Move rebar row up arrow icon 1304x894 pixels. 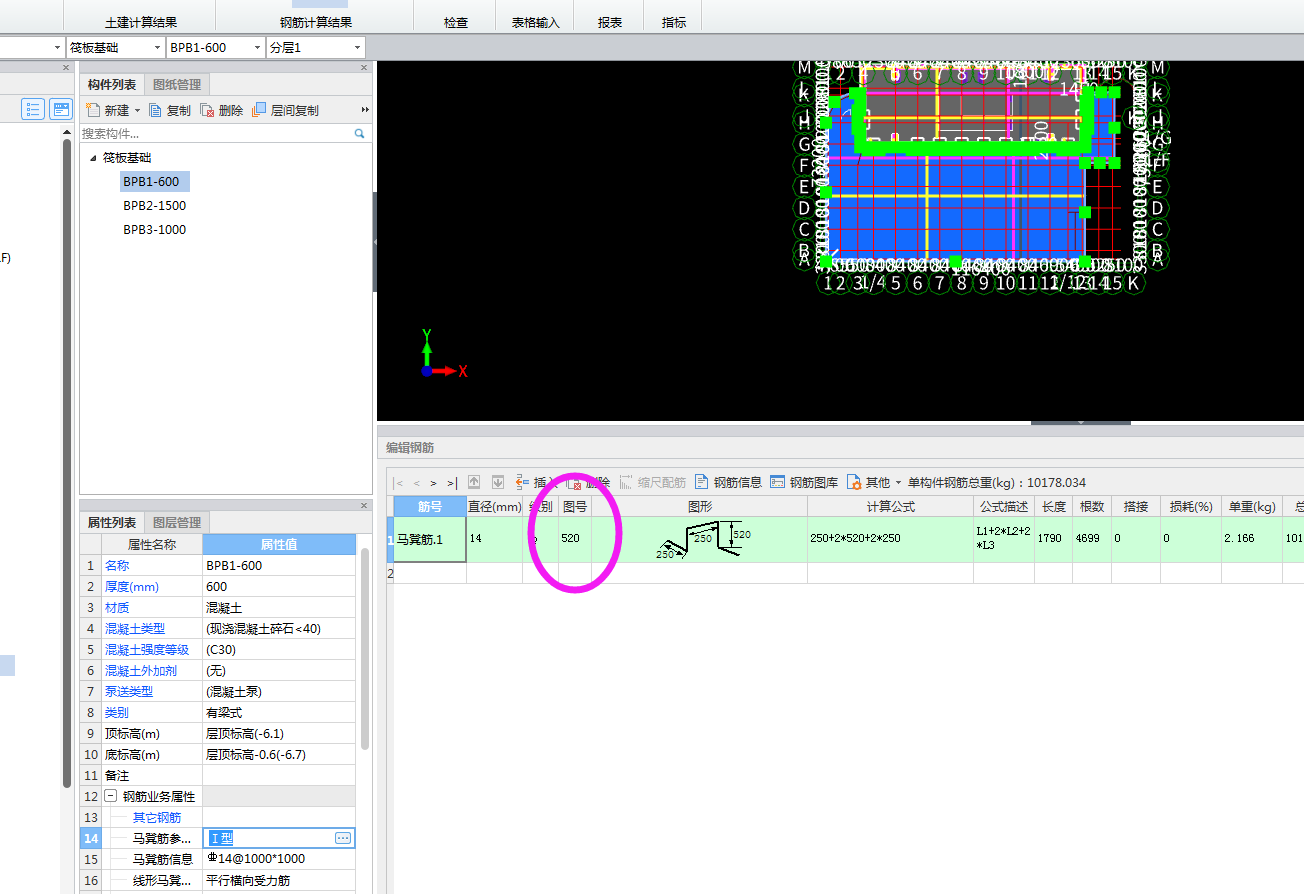click(475, 482)
